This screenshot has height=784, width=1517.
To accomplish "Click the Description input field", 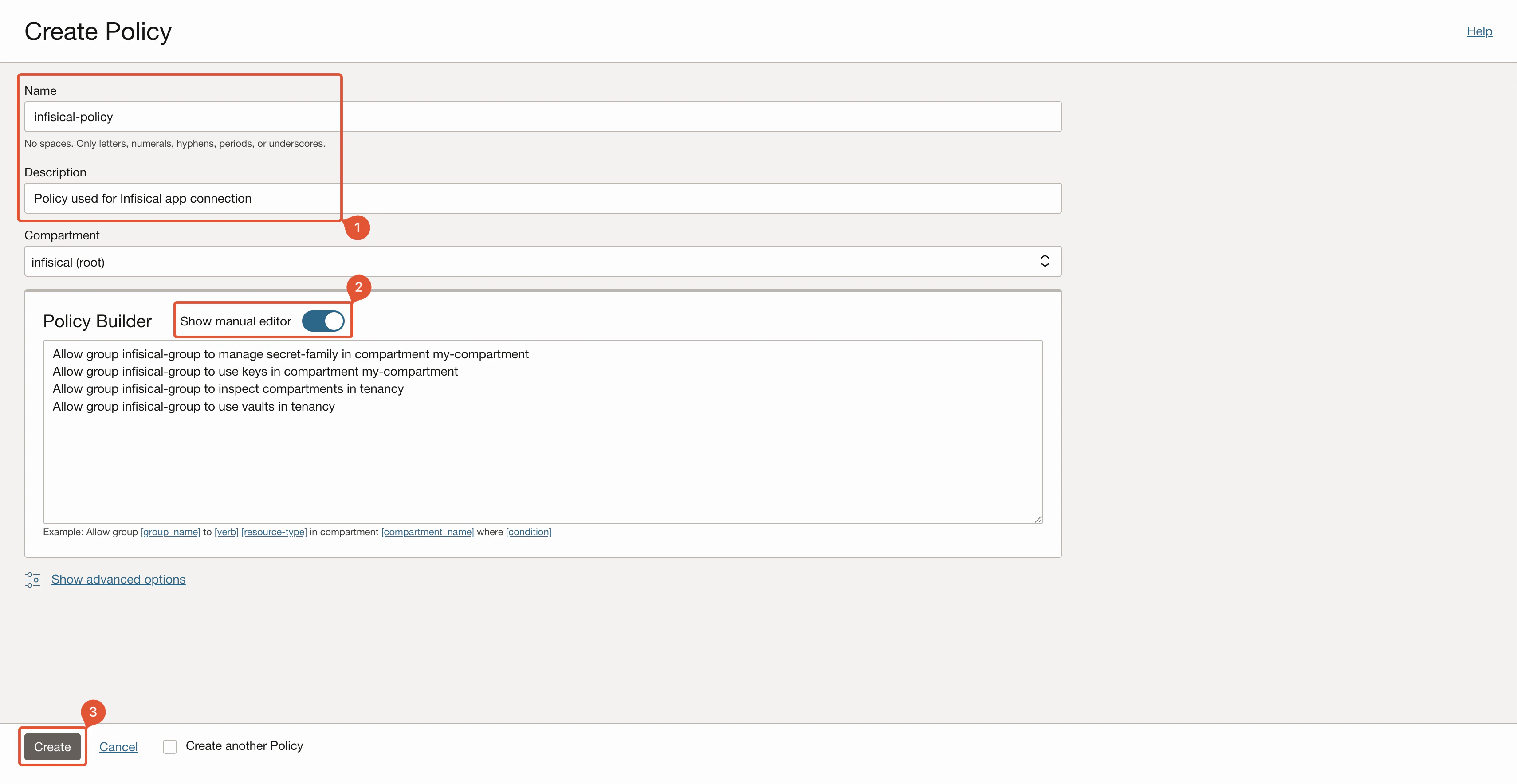I will pos(542,198).
